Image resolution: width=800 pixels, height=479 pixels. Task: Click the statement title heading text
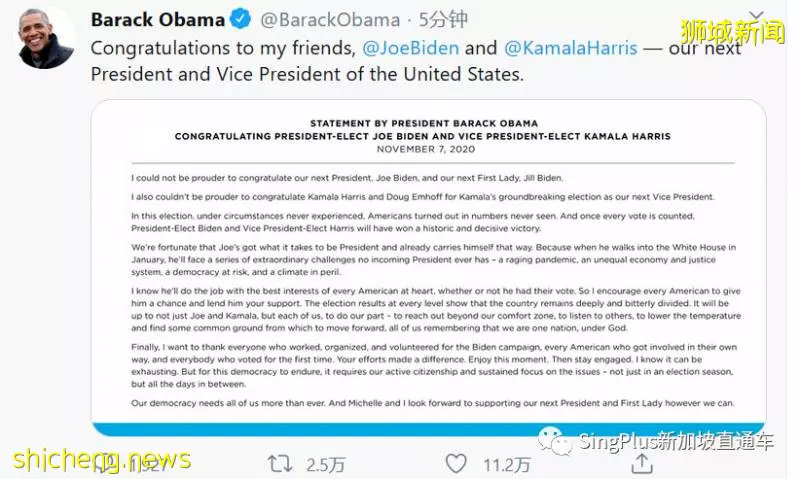[423, 130]
